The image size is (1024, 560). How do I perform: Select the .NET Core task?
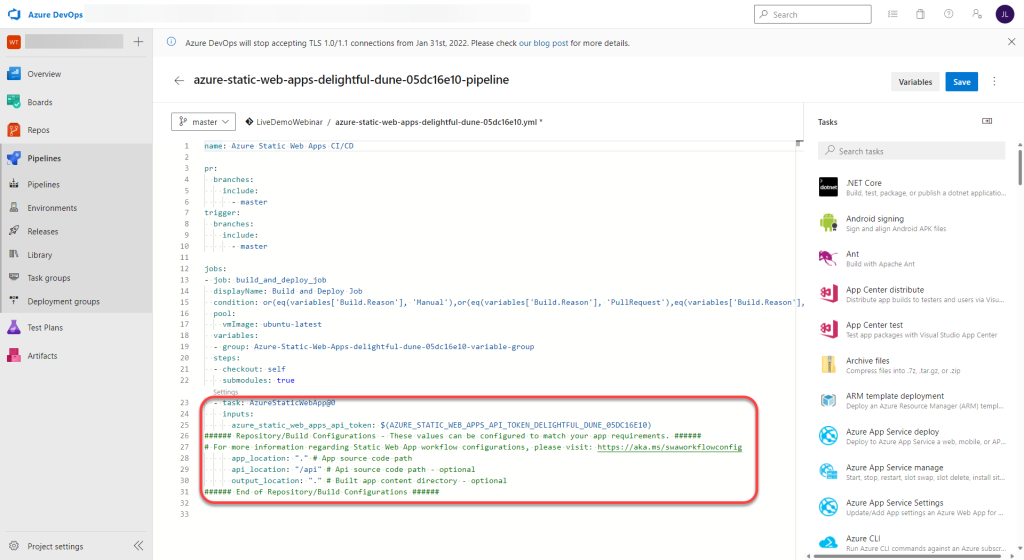(912, 187)
